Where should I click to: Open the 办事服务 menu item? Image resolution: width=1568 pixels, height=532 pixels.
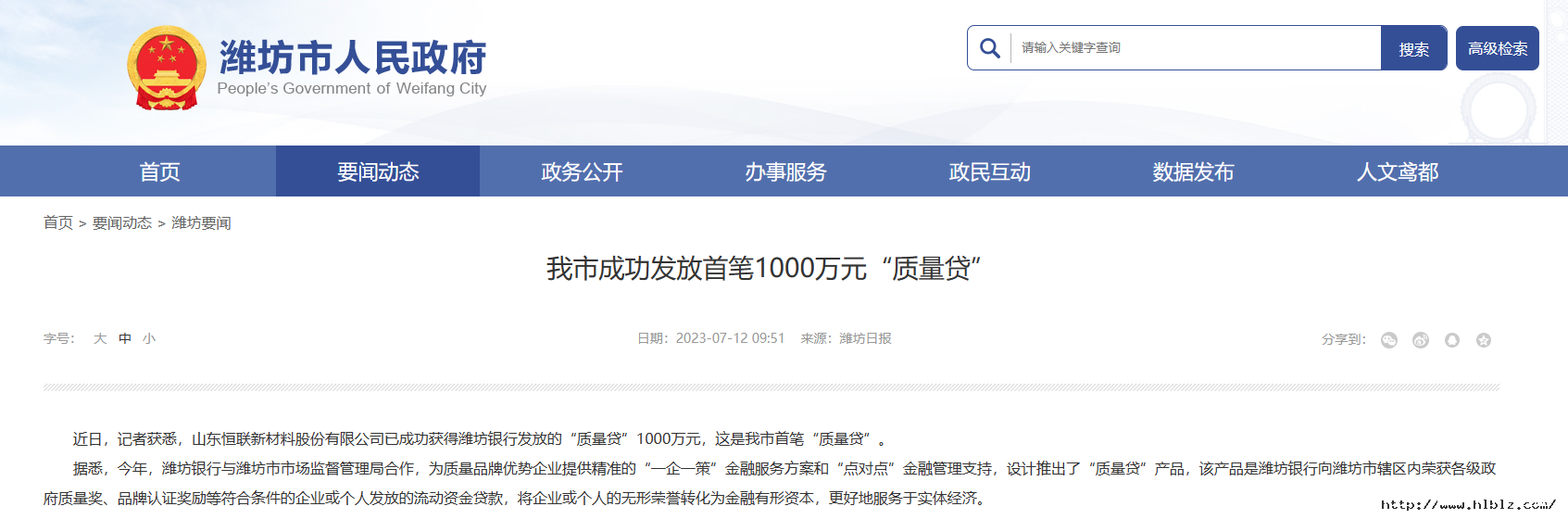click(x=785, y=171)
